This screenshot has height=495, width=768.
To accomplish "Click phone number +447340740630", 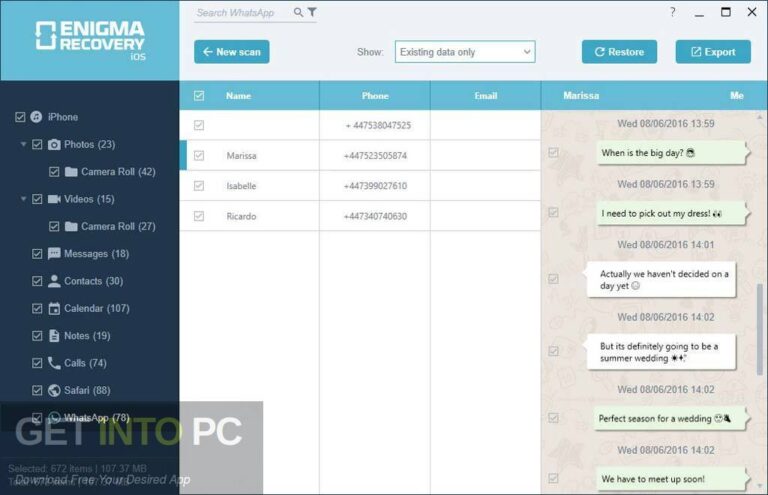I will [x=375, y=216].
